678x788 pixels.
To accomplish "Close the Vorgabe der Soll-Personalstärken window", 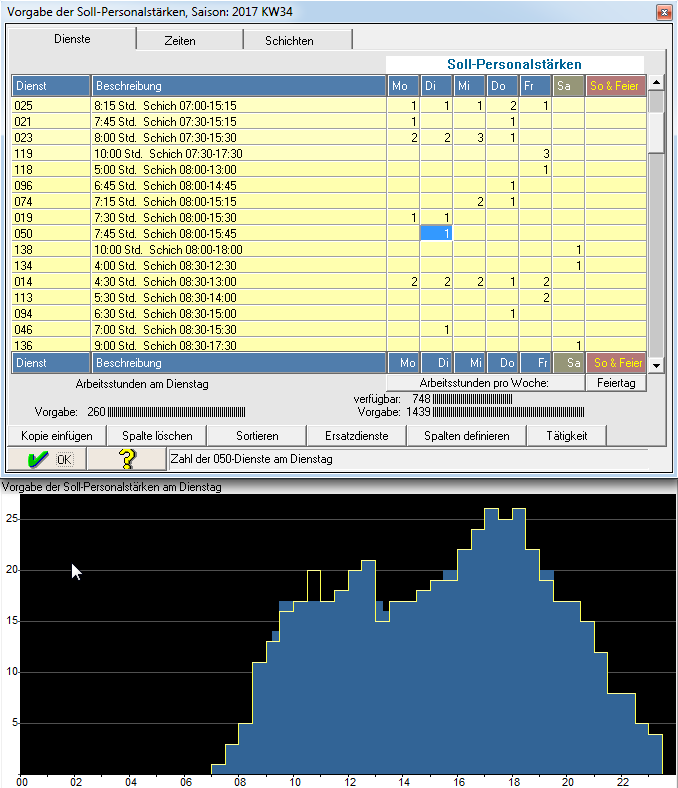I will tap(662, 12).
